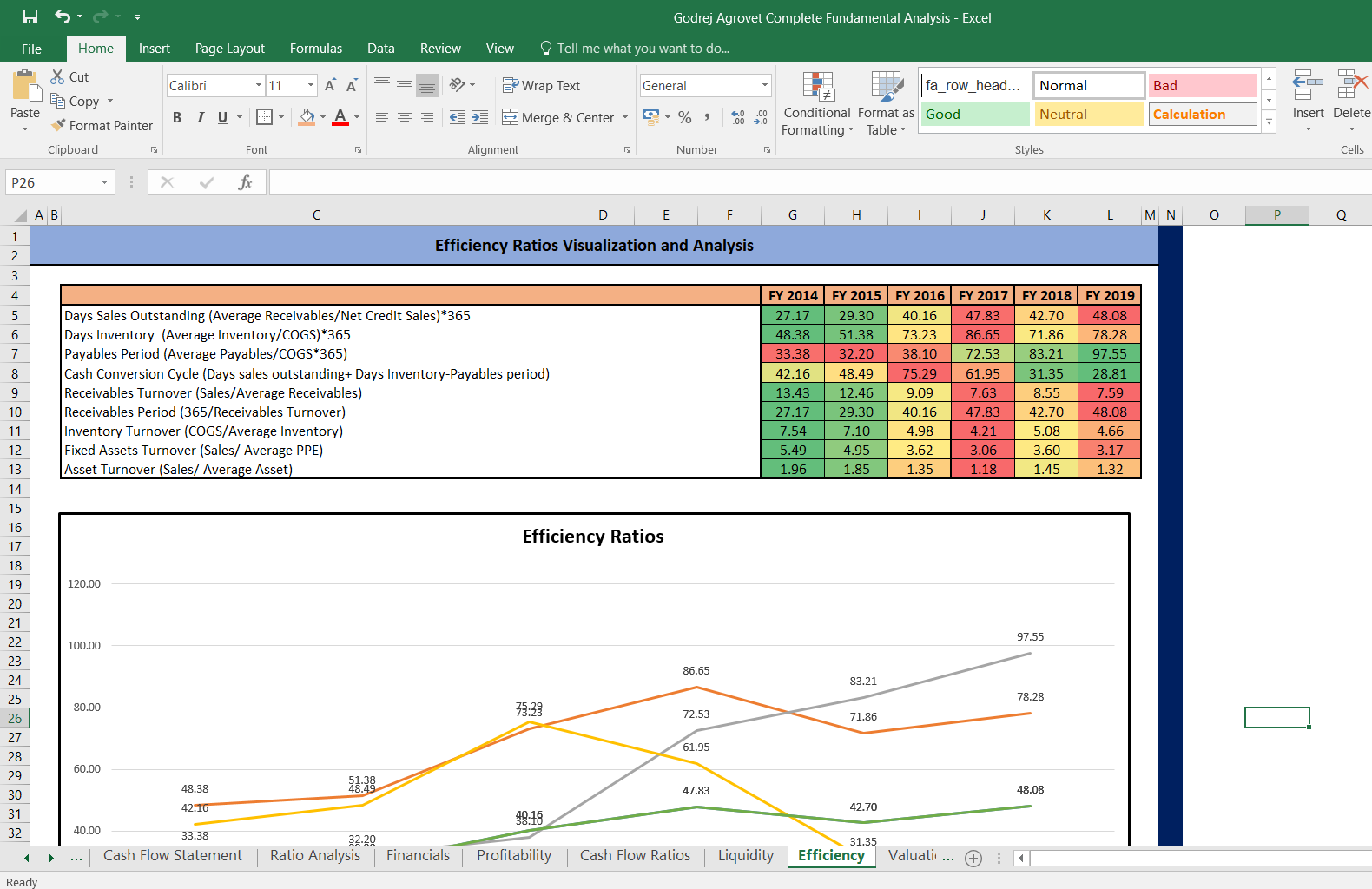Click the Cut scissors icon
The height and width of the screenshot is (889, 1372).
(57, 76)
